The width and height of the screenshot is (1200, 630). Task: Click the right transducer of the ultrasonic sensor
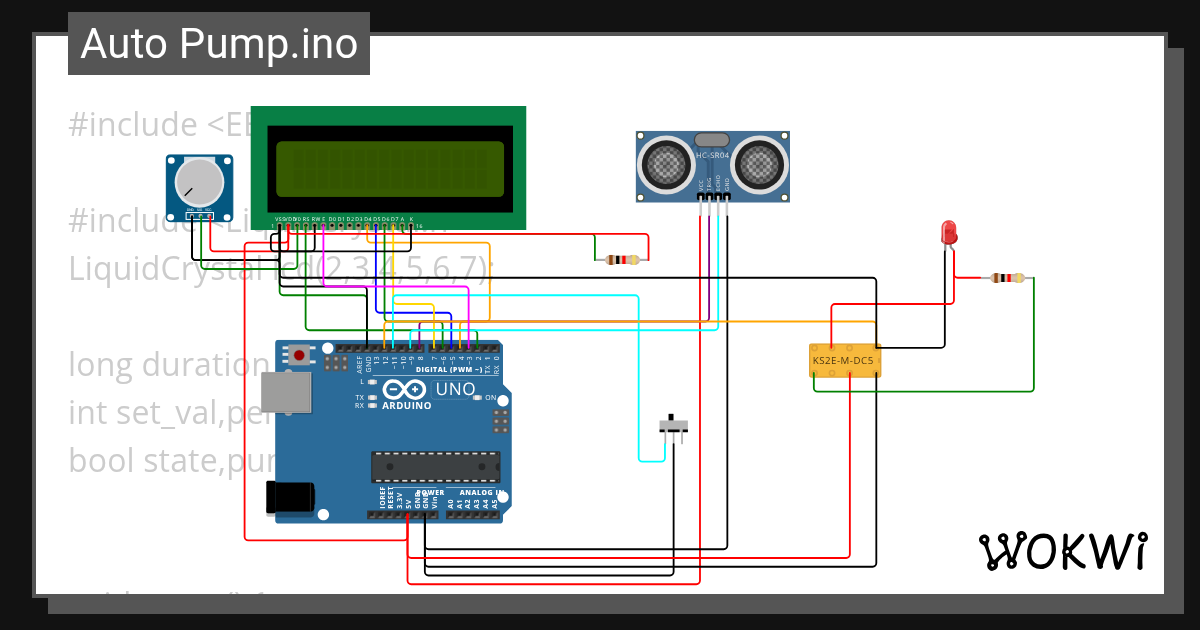pos(759,161)
